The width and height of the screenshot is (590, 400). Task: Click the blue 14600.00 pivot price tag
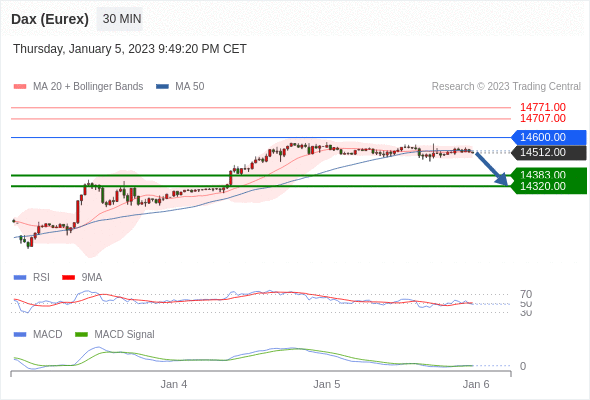point(549,137)
